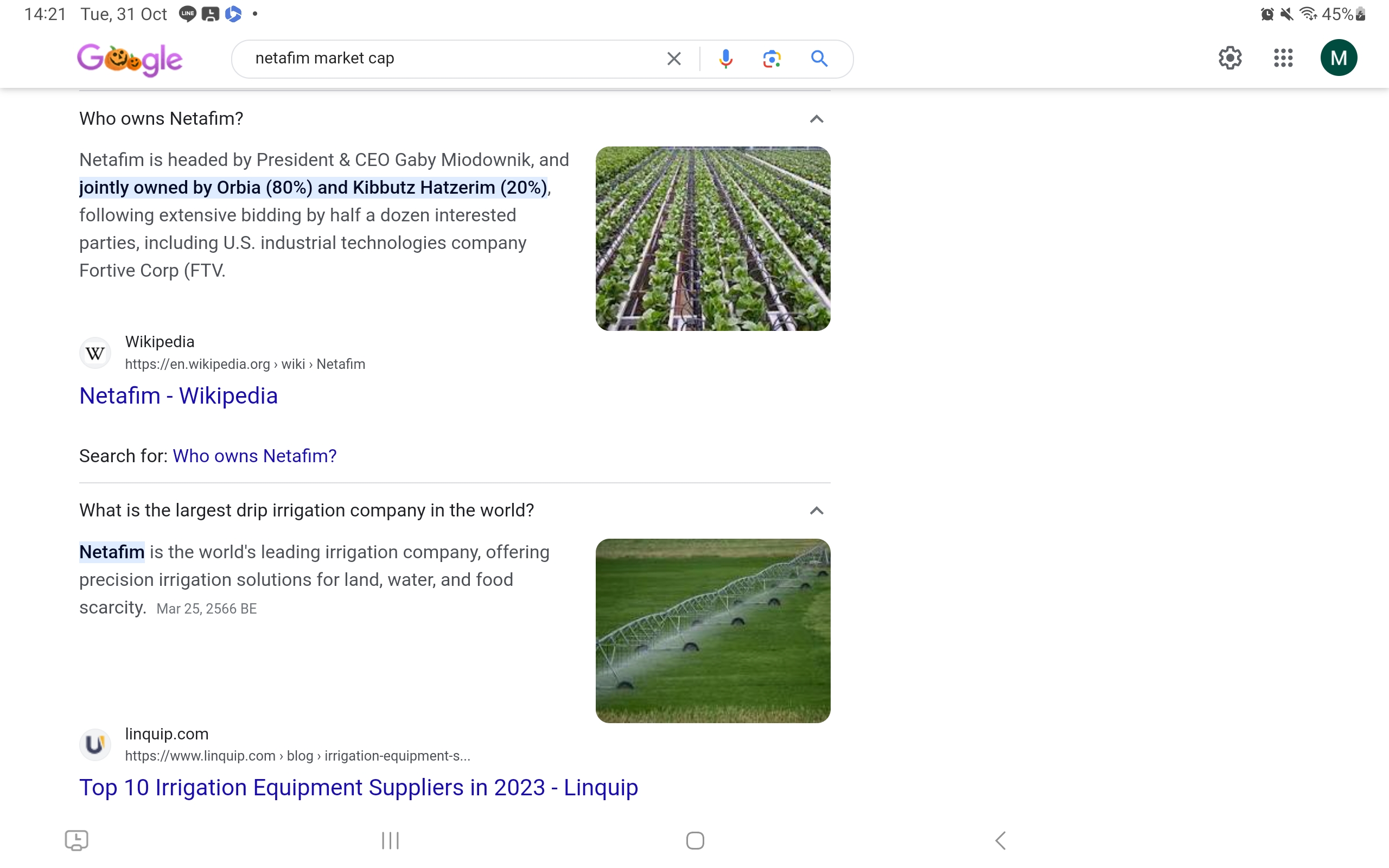Click the Mar 25, 2566 BE date

206,609
